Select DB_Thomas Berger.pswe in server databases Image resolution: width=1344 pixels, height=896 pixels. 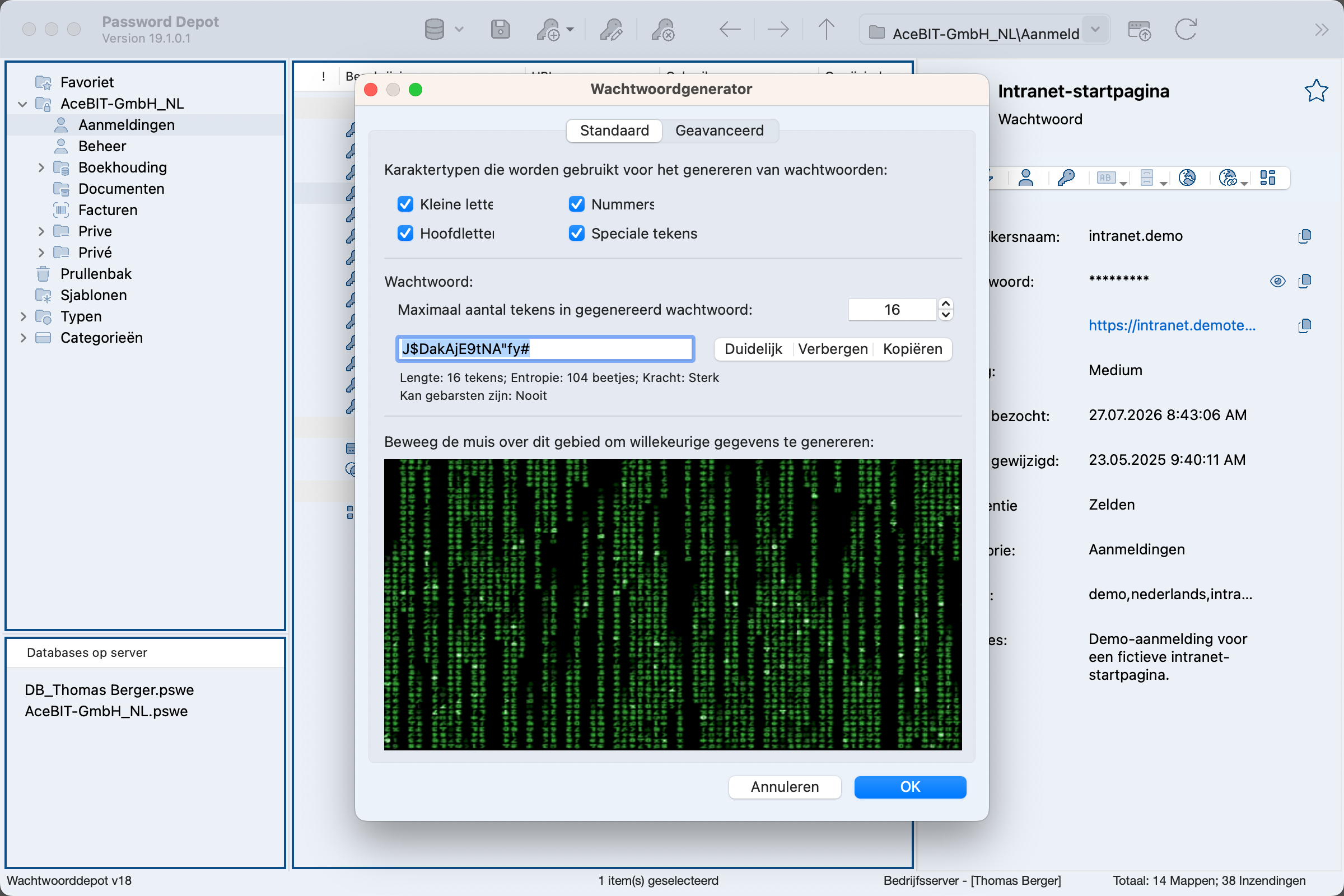click(109, 690)
